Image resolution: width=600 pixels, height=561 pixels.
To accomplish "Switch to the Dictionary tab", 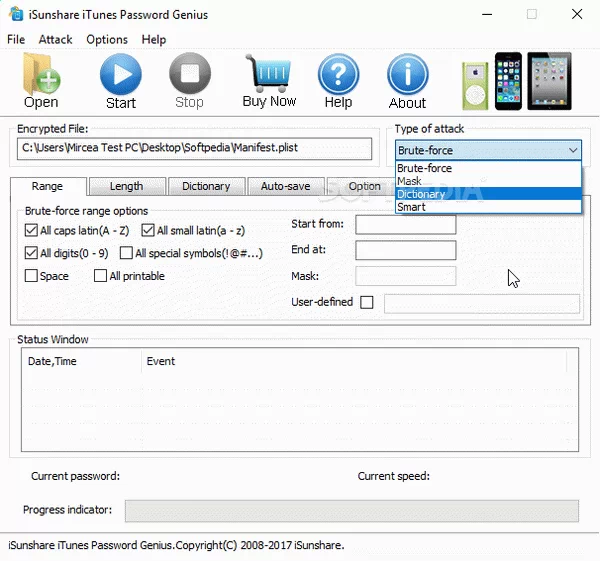I will (x=206, y=186).
